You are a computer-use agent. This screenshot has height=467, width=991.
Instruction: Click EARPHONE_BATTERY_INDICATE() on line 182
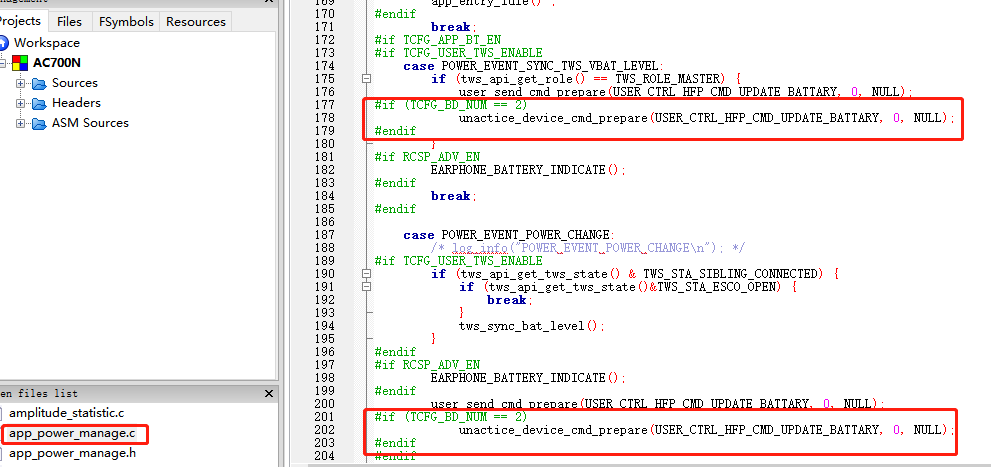point(528,170)
